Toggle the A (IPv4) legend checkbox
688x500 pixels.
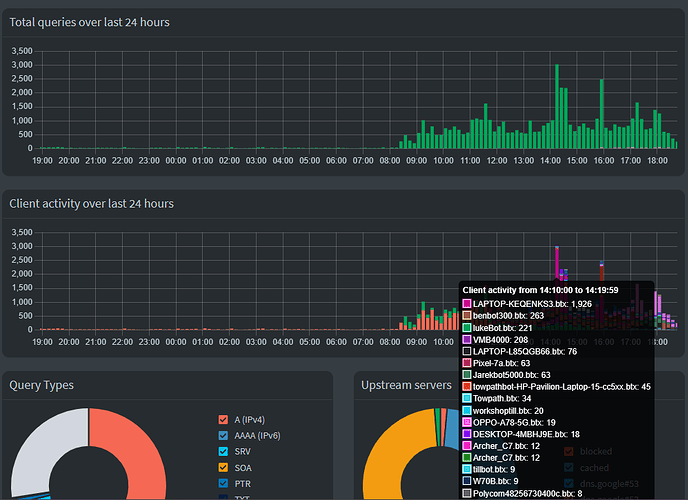coord(223,420)
